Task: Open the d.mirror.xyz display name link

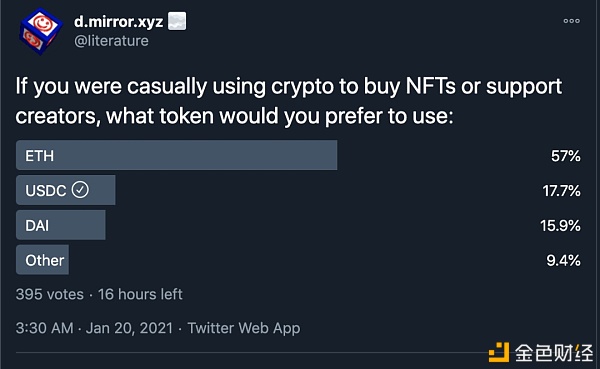Action: (x=119, y=22)
